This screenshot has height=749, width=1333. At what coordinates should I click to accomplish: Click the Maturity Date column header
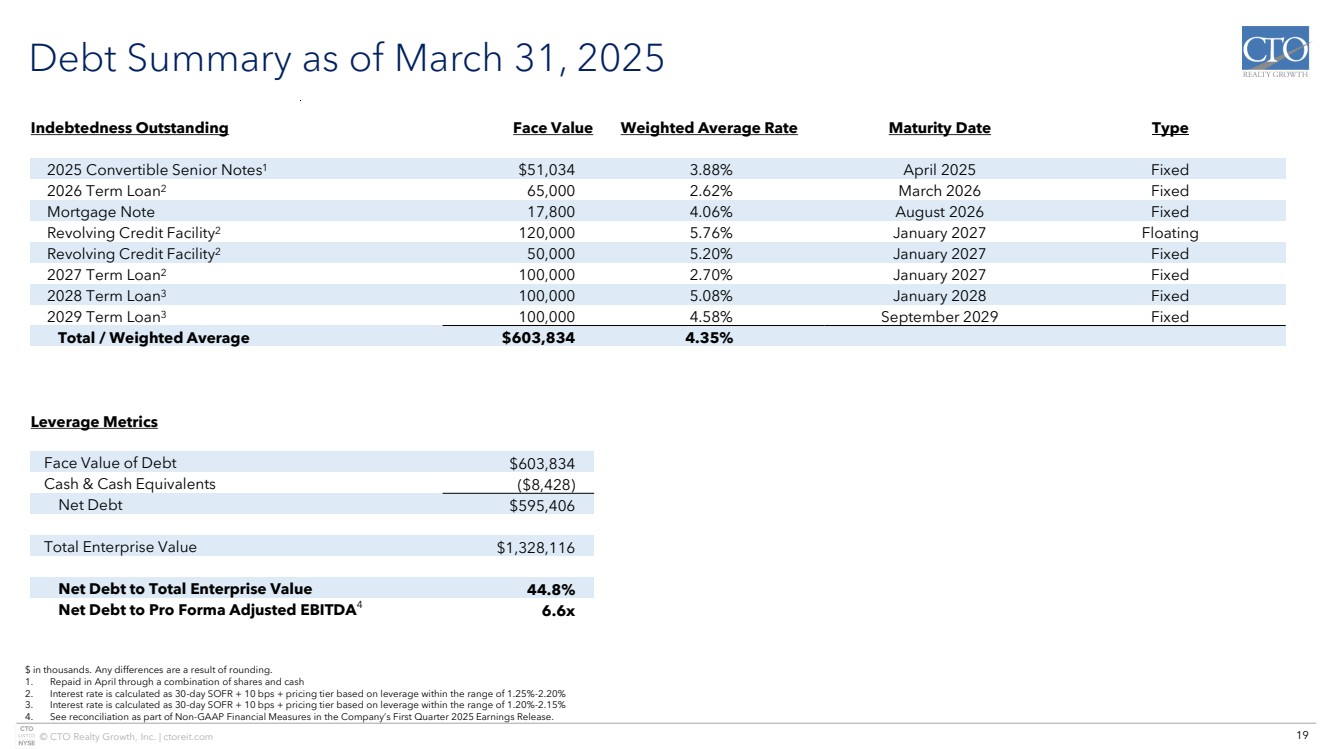939,128
